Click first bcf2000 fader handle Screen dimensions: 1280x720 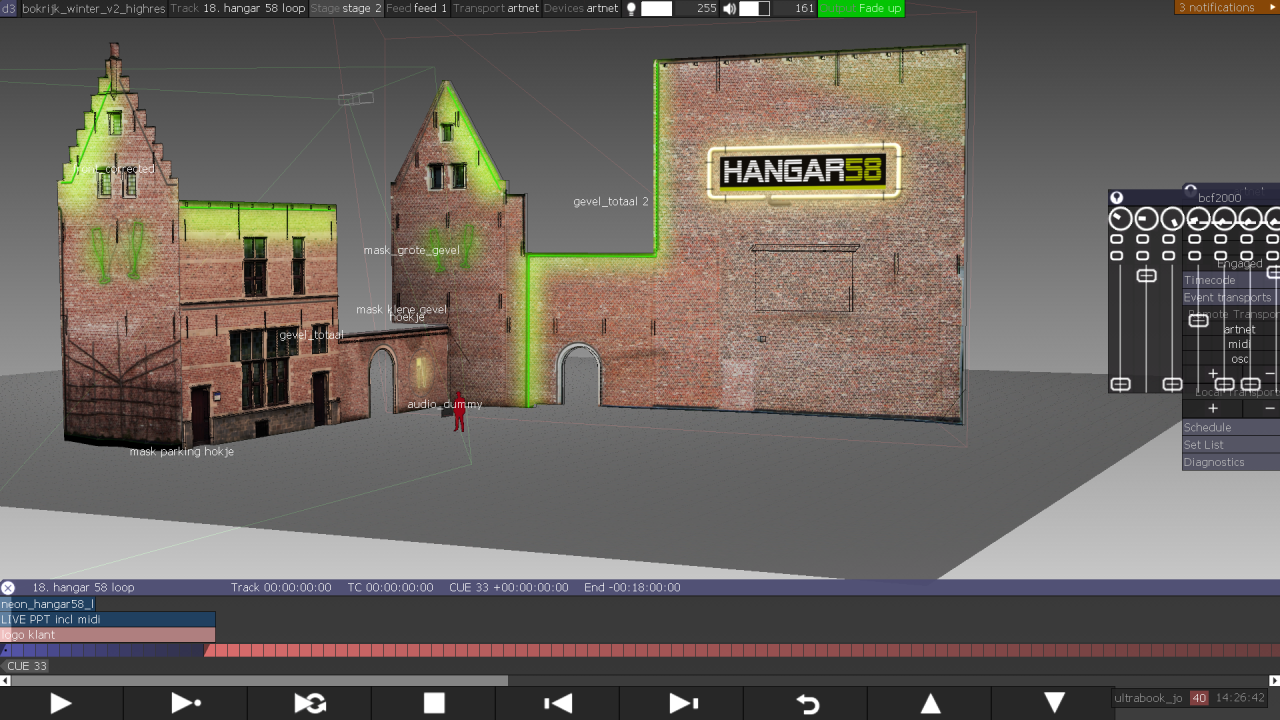pos(1120,384)
